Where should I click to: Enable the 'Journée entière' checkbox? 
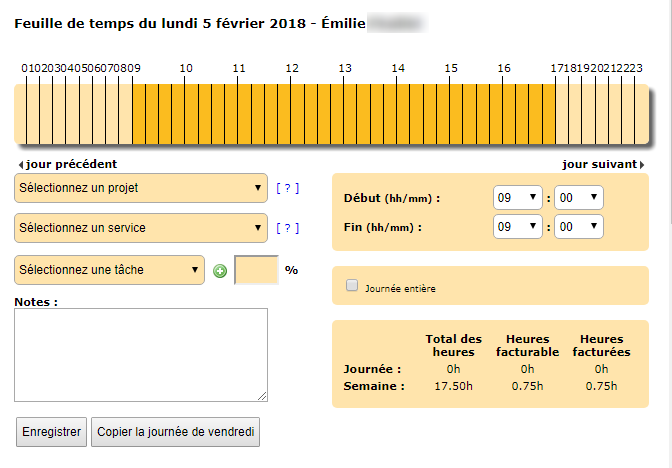click(x=352, y=286)
